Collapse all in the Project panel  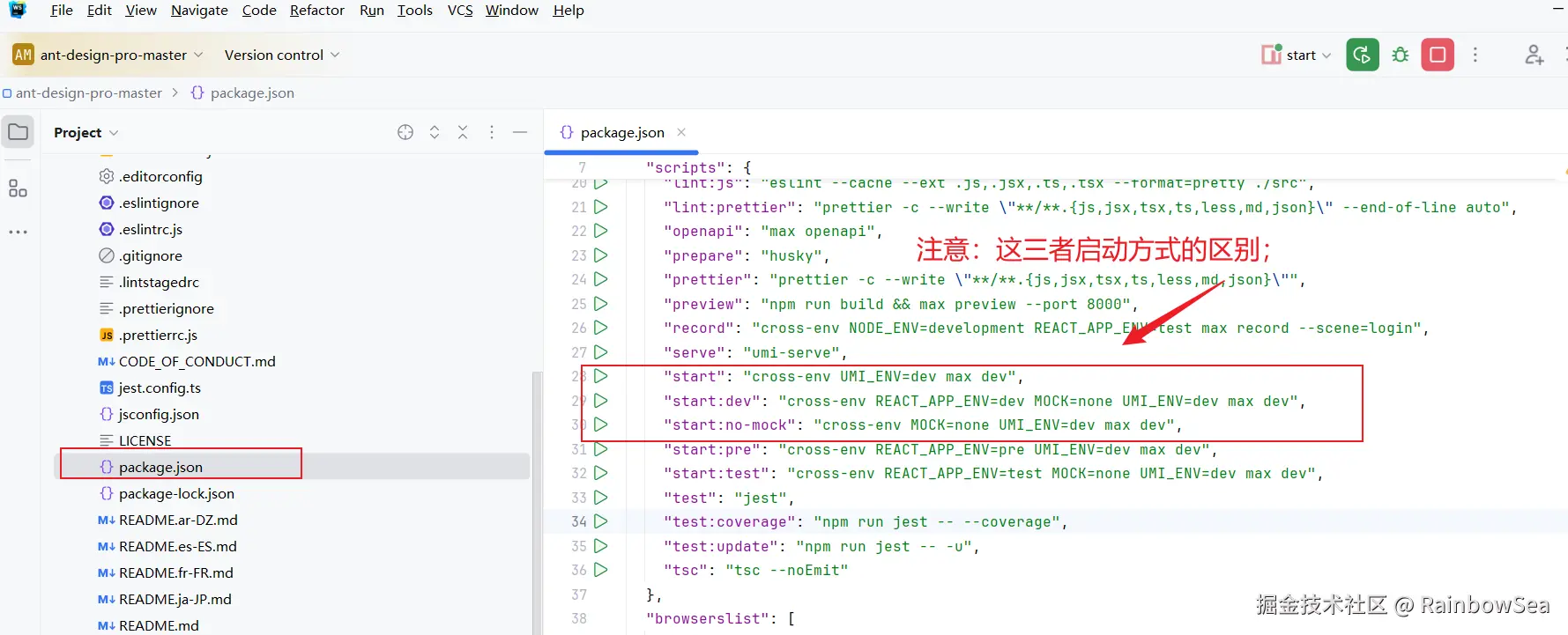tap(463, 132)
